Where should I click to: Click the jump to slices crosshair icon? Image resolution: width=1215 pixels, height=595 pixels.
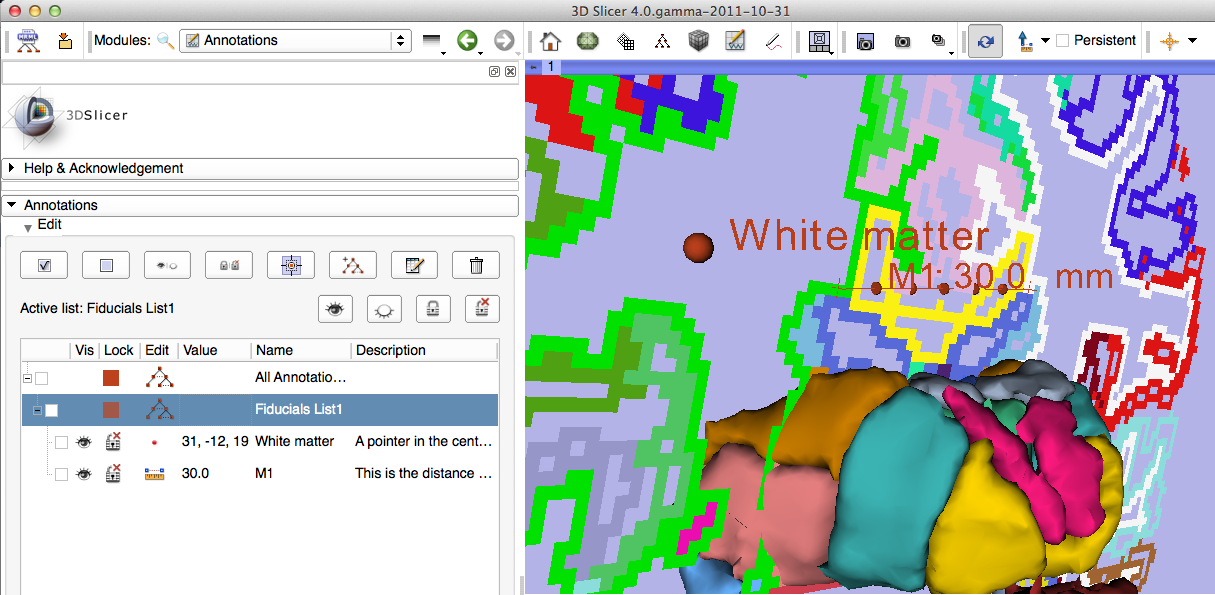coord(291,265)
